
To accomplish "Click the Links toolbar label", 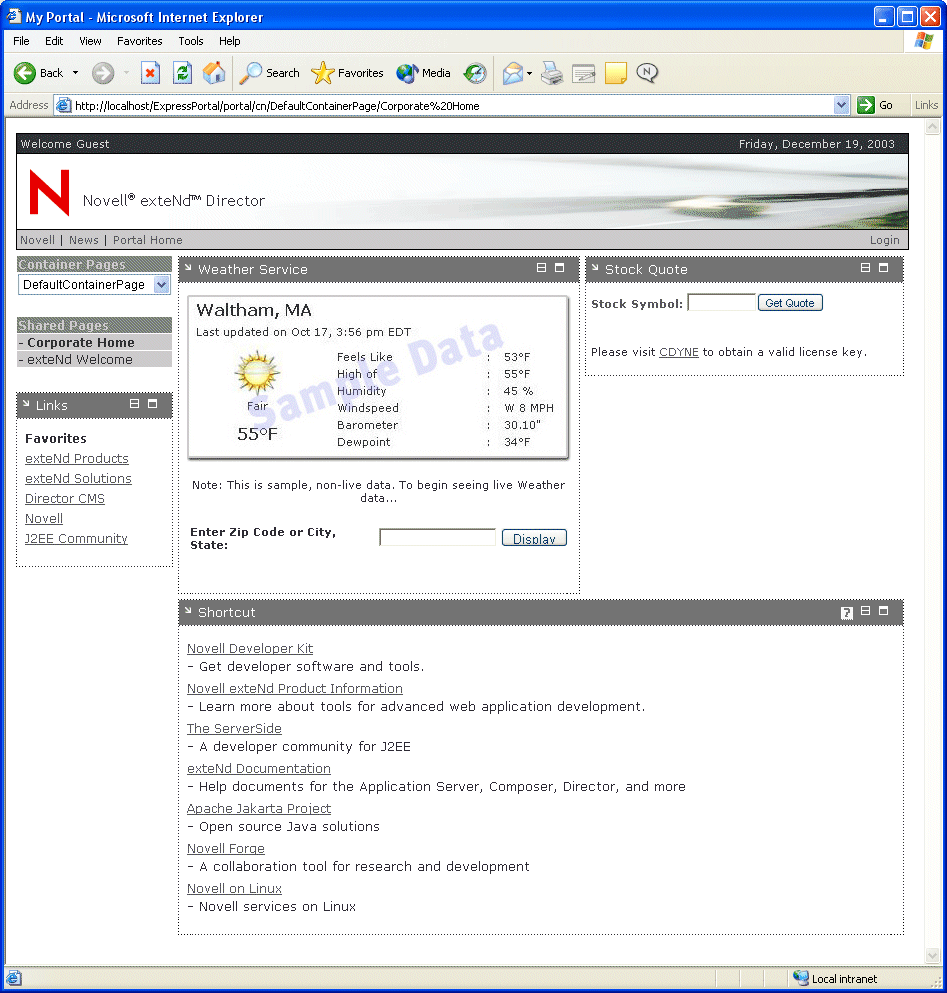I will click(x=926, y=105).
